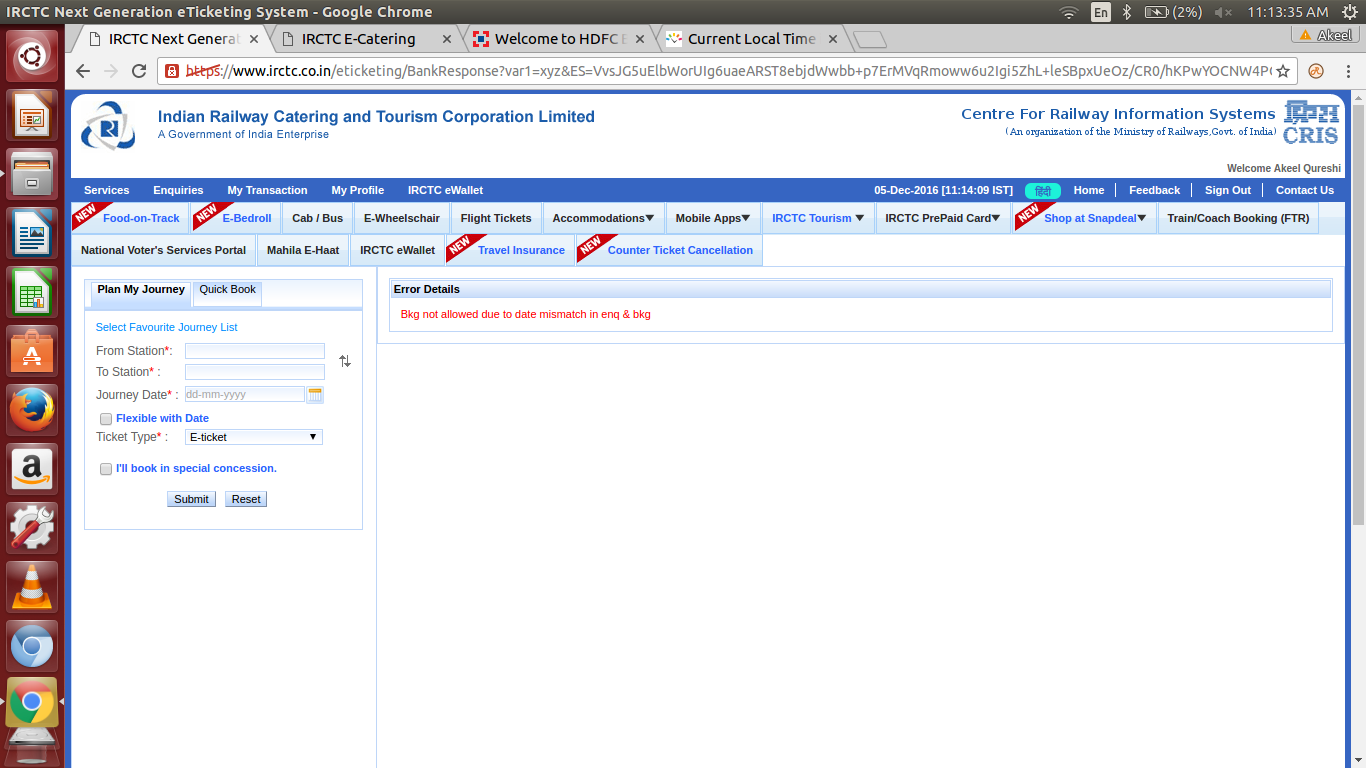Screen dimensions: 1366x768
Task: Expand the Mobile Apps dropdown menu
Action: (x=712, y=218)
